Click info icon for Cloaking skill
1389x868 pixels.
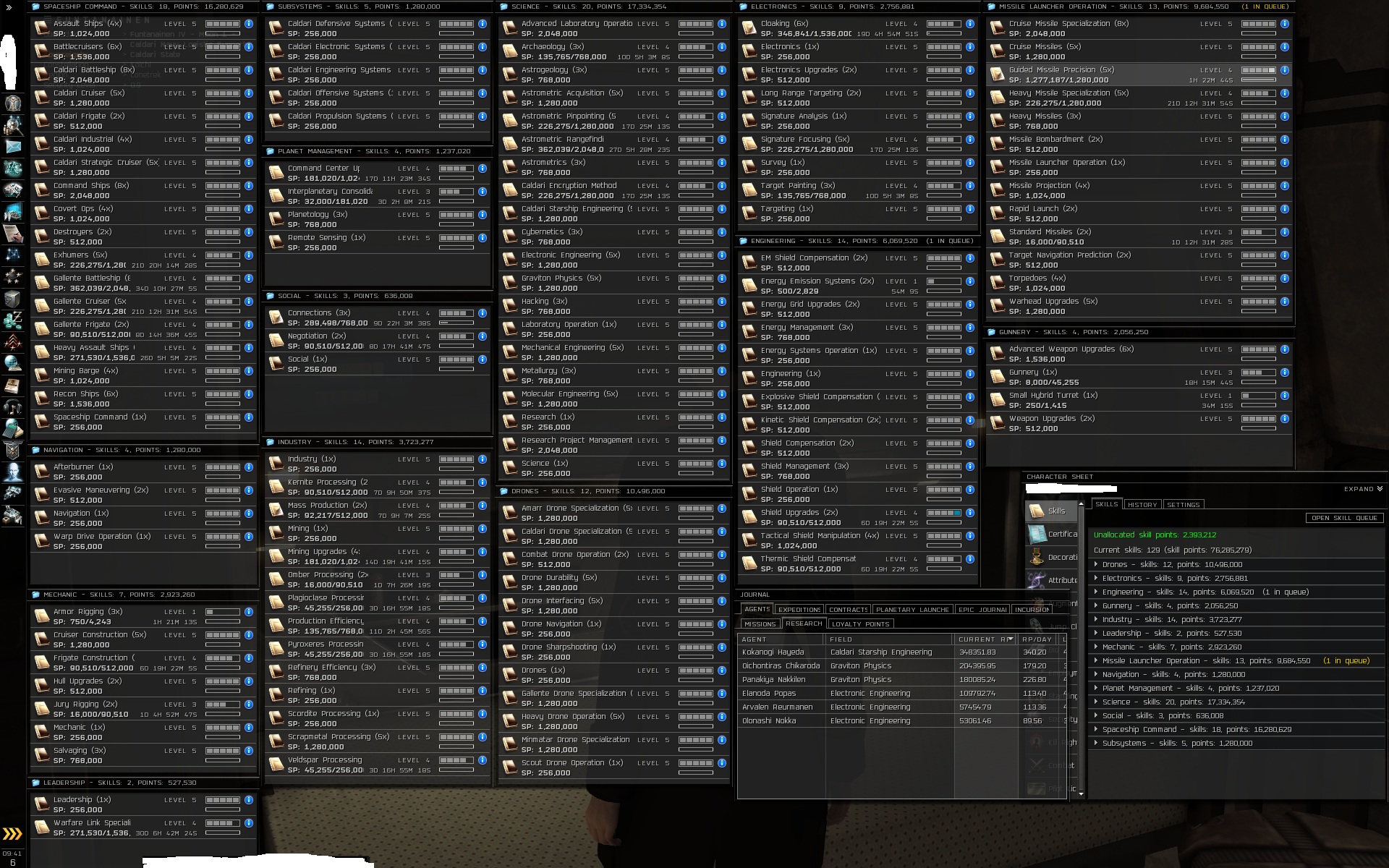coord(969,24)
